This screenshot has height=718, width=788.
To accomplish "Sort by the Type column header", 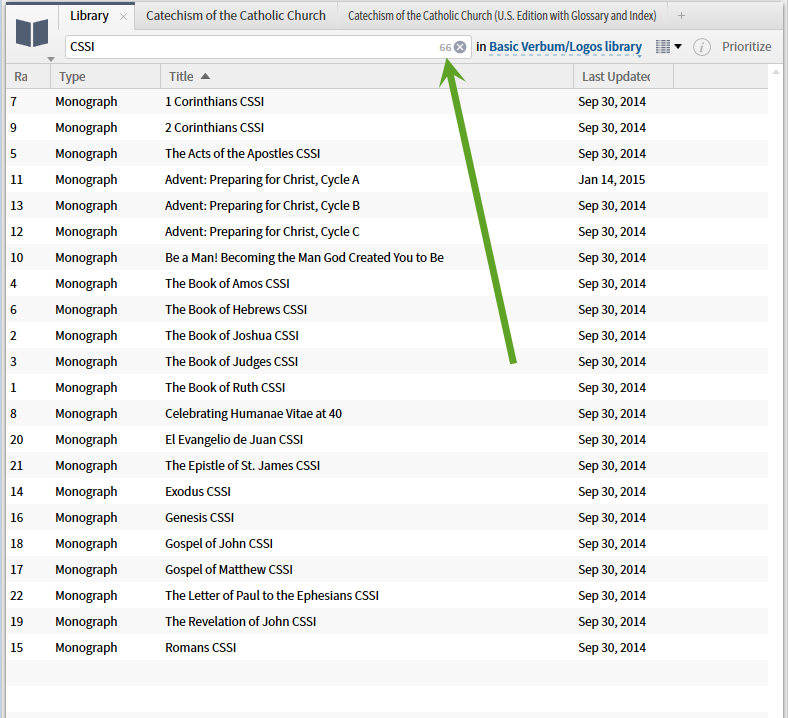I will pos(106,76).
